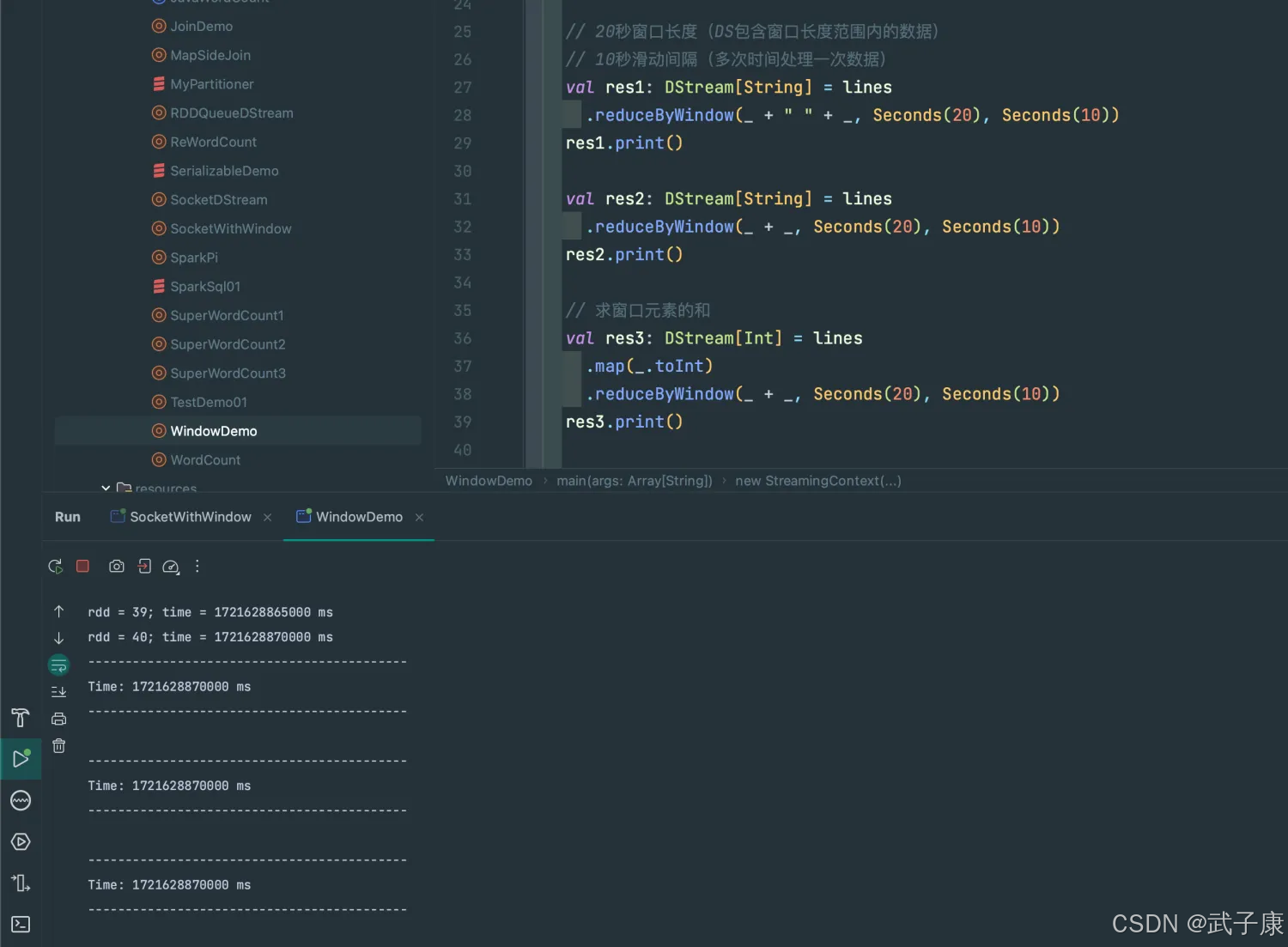The image size is (1288, 947).
Task: Open SocketDStream file in project tree
Action: pyautogui.click(x=218, y=200)
